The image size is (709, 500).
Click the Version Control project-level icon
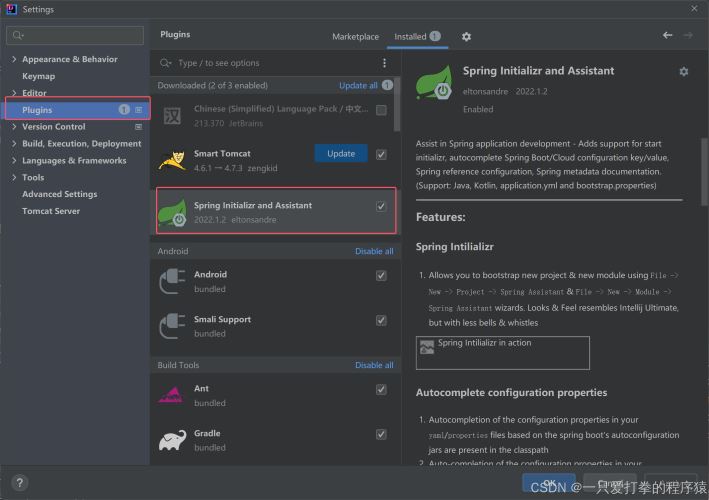point(138,127)
